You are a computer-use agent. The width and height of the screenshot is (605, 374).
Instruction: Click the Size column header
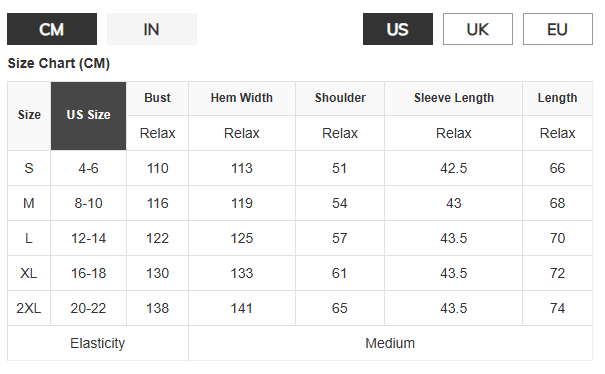(29, 115)
